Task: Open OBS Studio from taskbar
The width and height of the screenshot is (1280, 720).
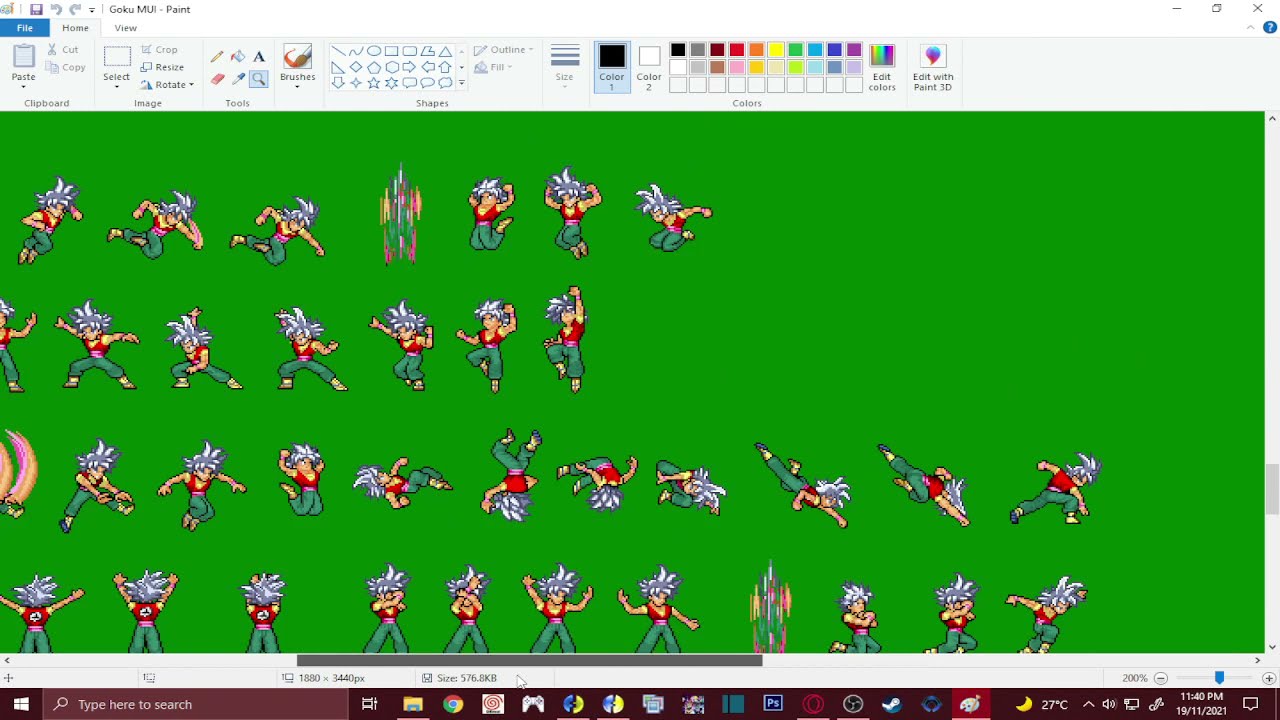Action: point(852,704)
